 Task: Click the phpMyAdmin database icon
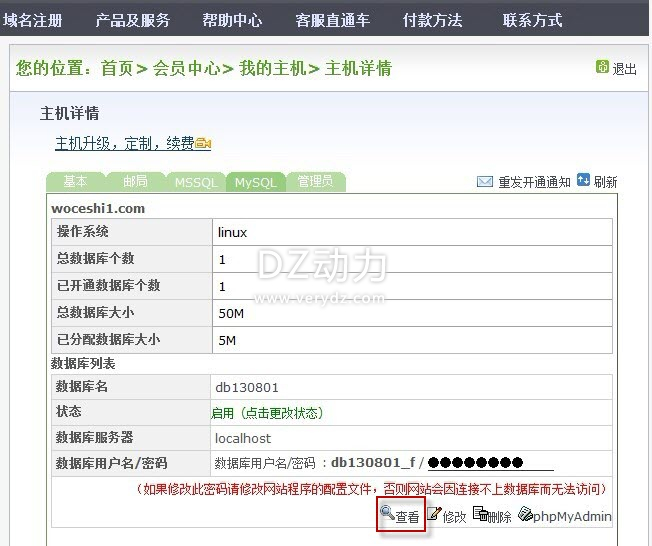tap(526, 514)
